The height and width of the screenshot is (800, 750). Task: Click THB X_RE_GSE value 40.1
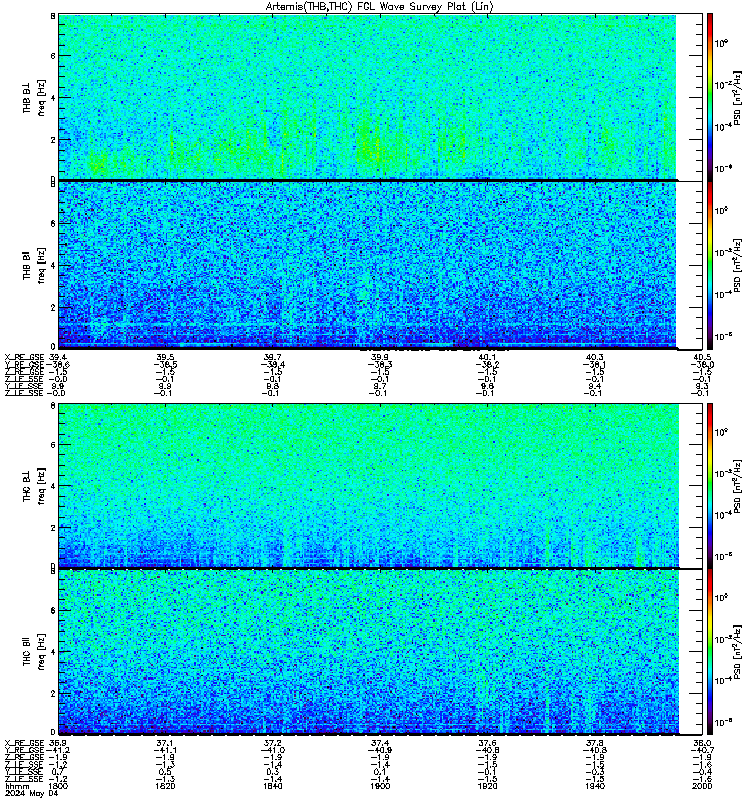coord(487,357)
